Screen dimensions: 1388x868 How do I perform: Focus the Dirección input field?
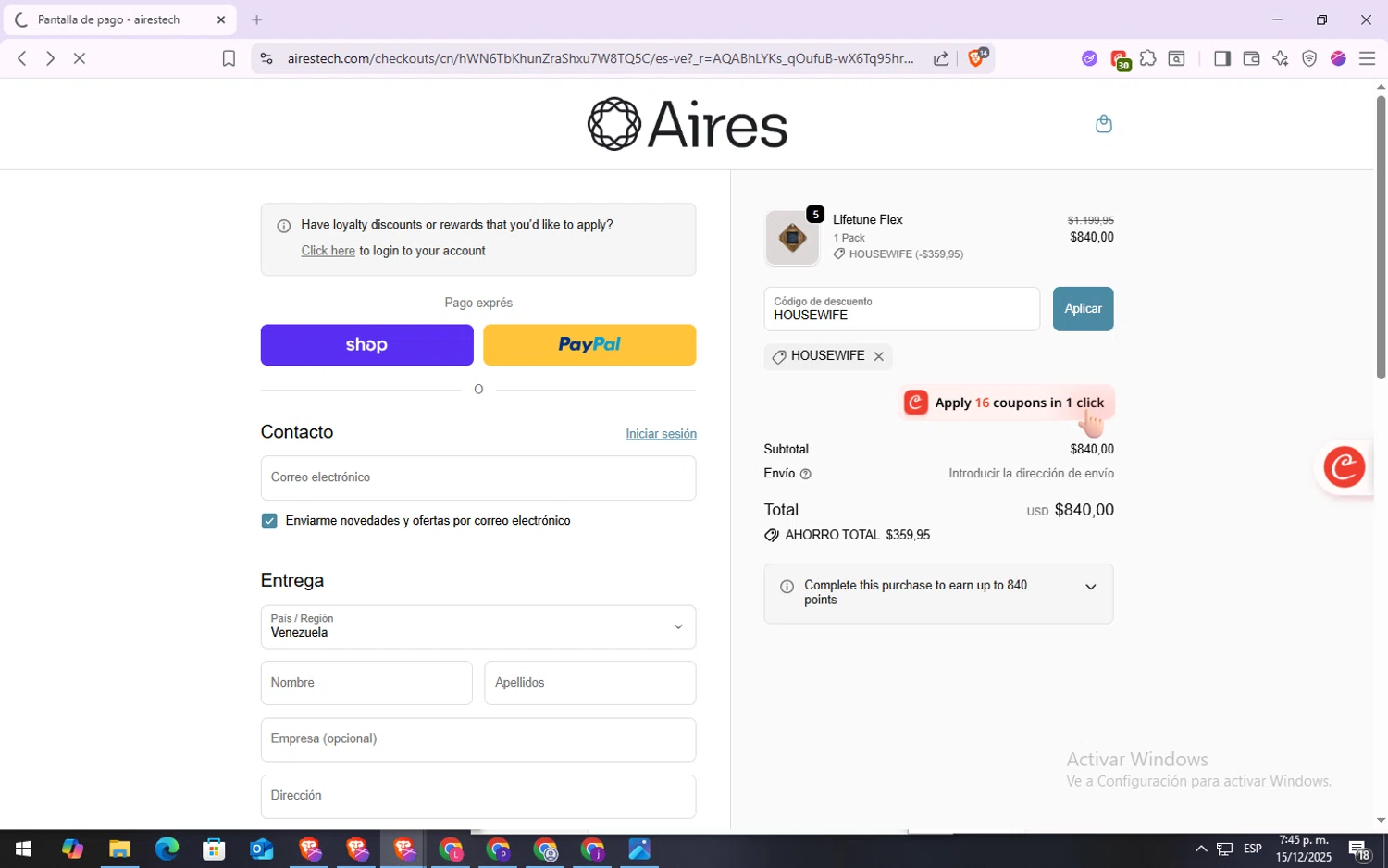pos(478,796)
